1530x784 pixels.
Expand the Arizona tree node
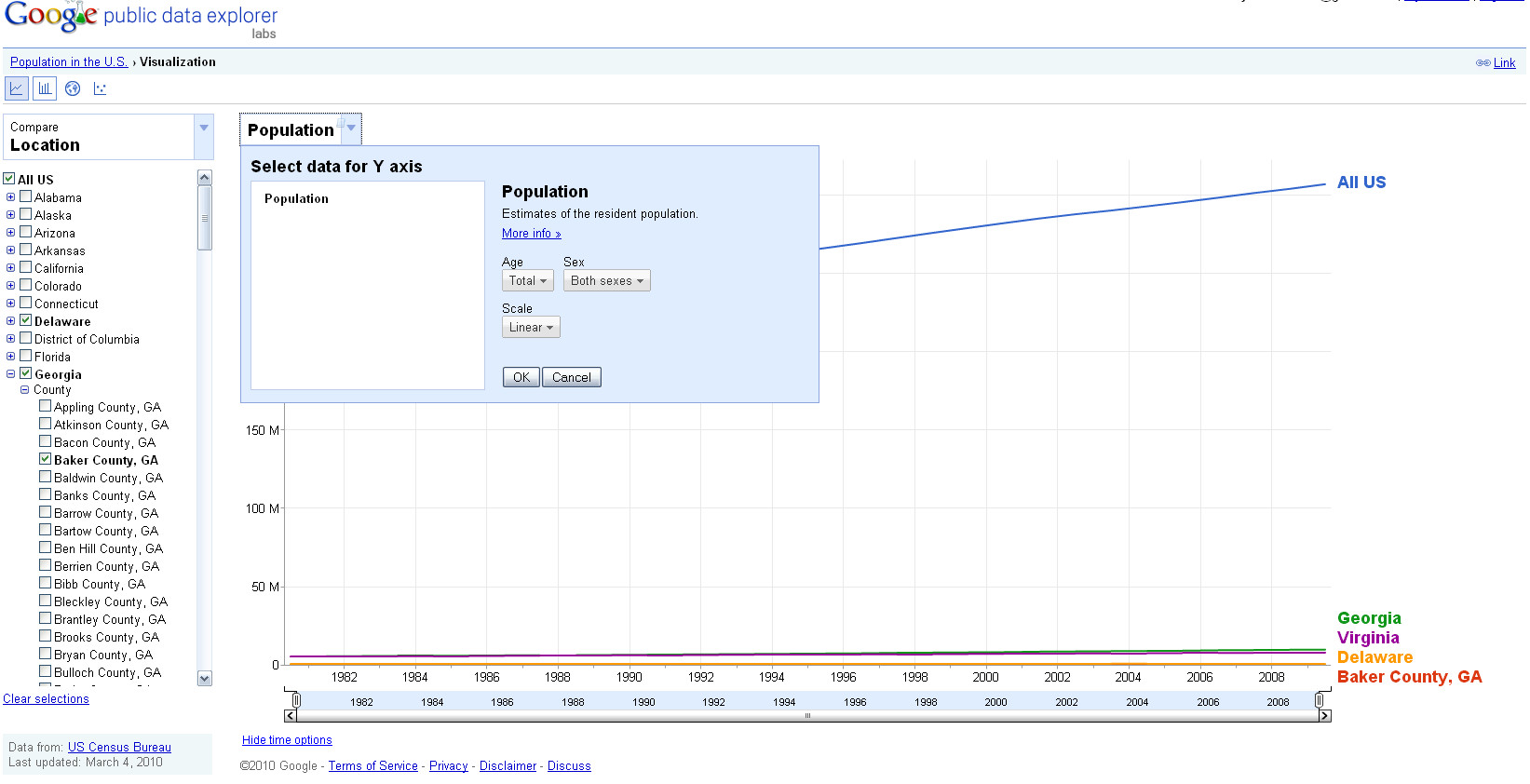pyautogui.click(x=11, y=233)
